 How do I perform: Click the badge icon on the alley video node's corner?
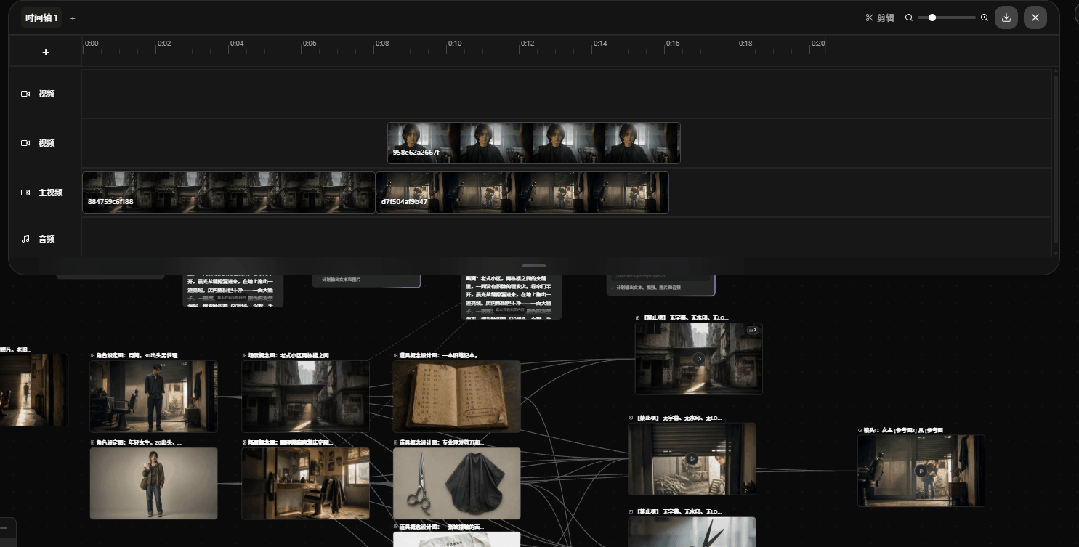[752, 330]
